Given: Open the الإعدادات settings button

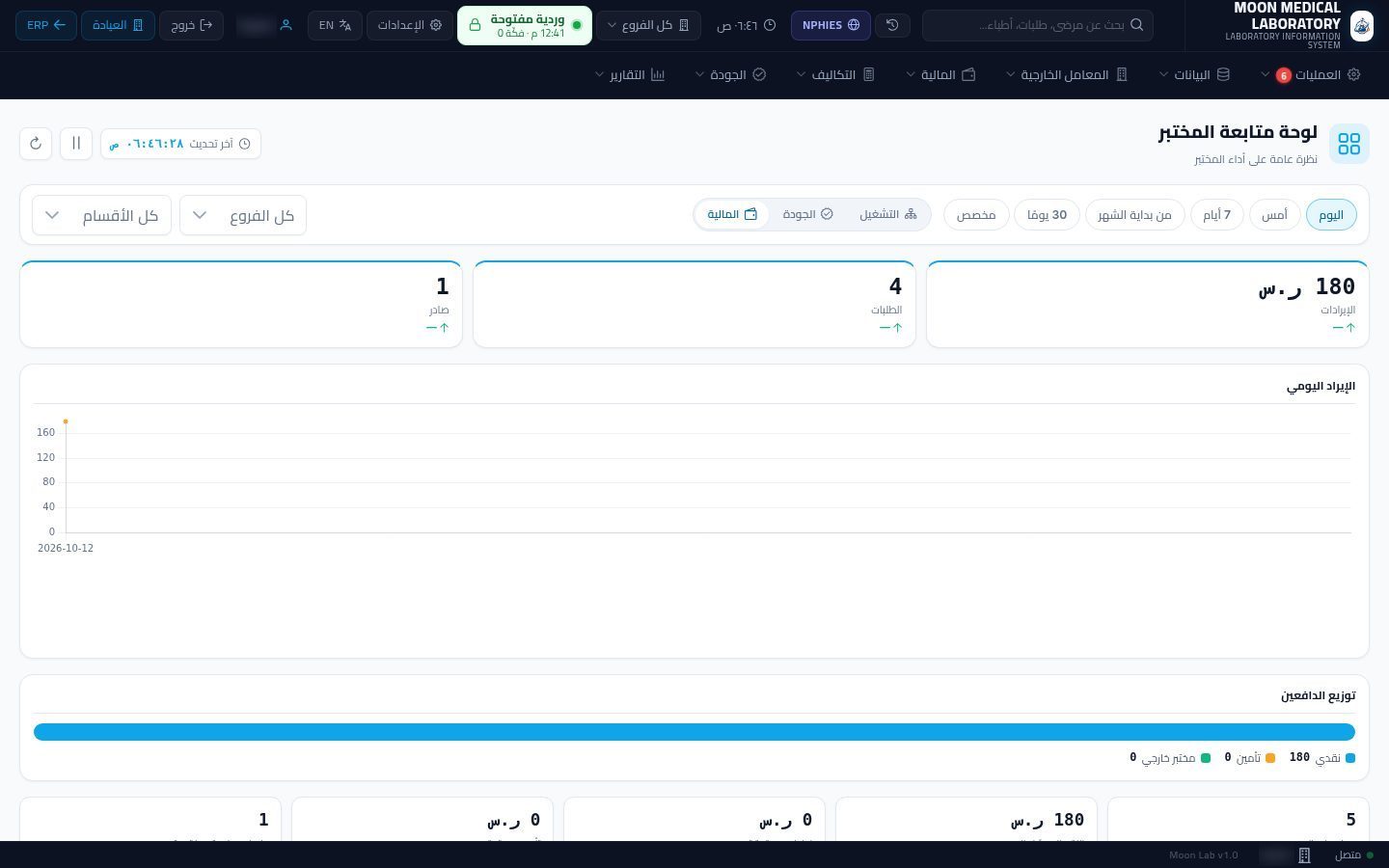Looking at the screenshot, I should point(410,25).
